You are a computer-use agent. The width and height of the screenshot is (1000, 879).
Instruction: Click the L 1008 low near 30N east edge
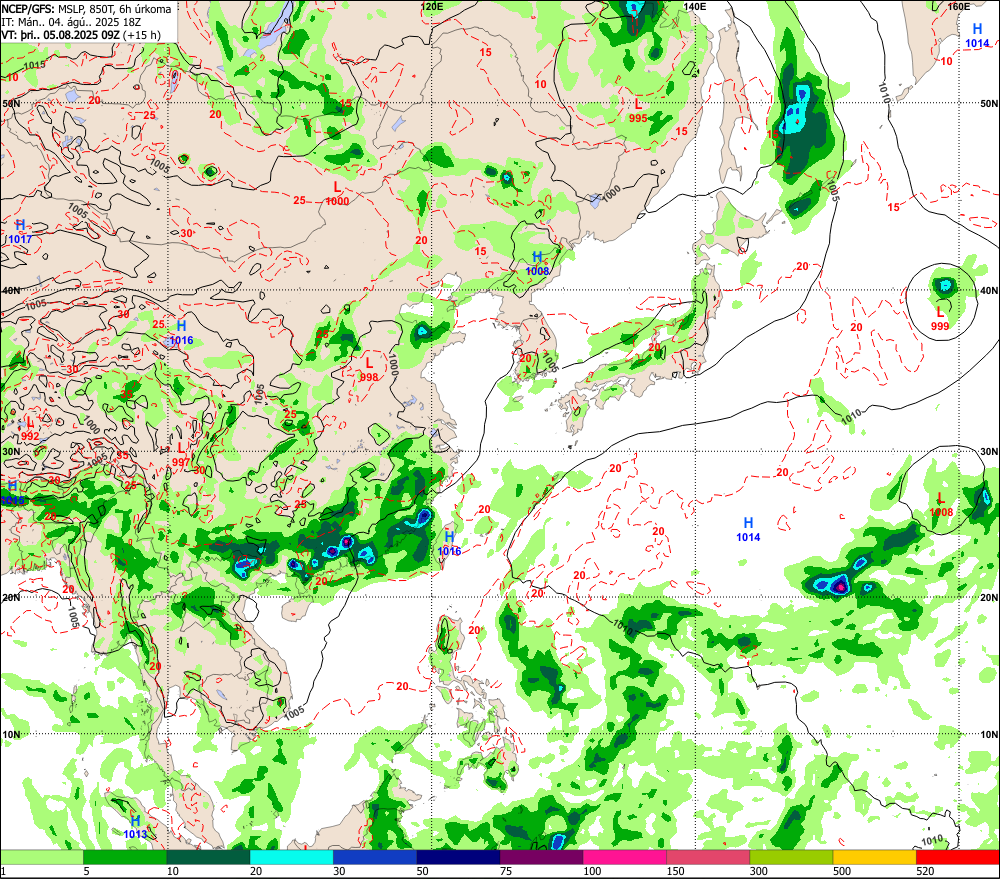(941, 505)
